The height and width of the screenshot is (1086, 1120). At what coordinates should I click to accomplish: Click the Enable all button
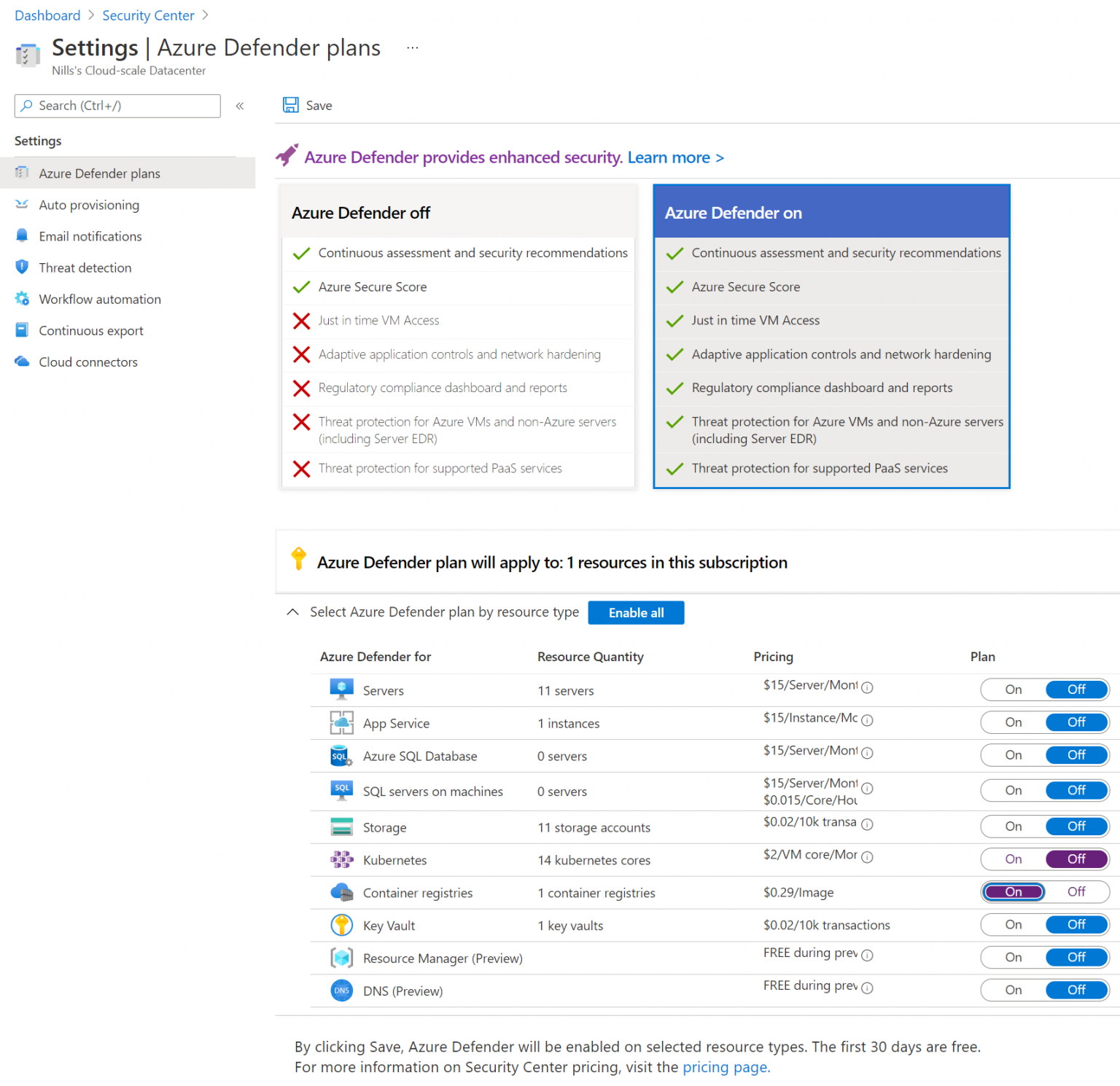pyautogui.click(x=635, y=612)
